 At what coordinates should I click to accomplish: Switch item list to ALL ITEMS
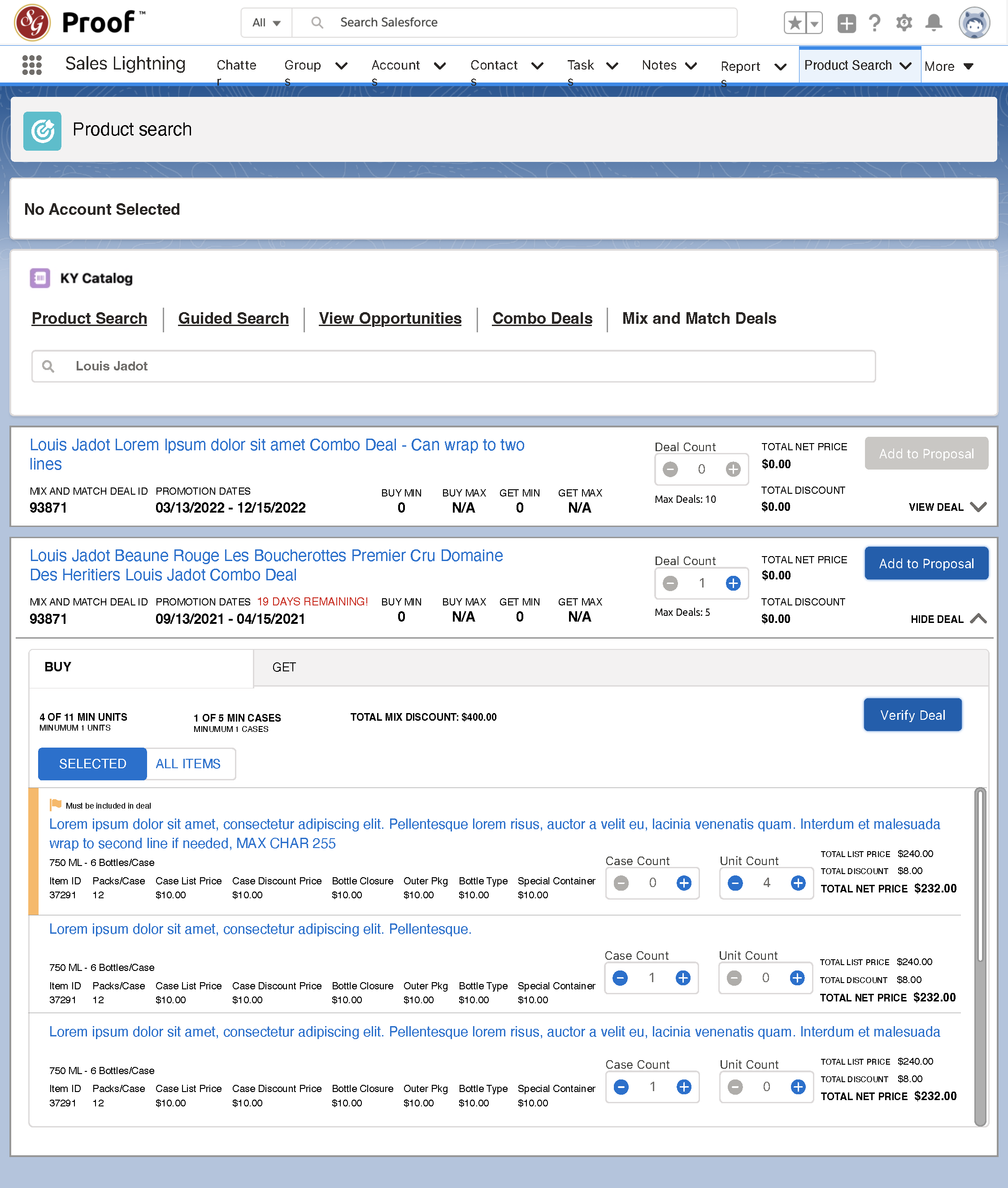pos(188,763)
